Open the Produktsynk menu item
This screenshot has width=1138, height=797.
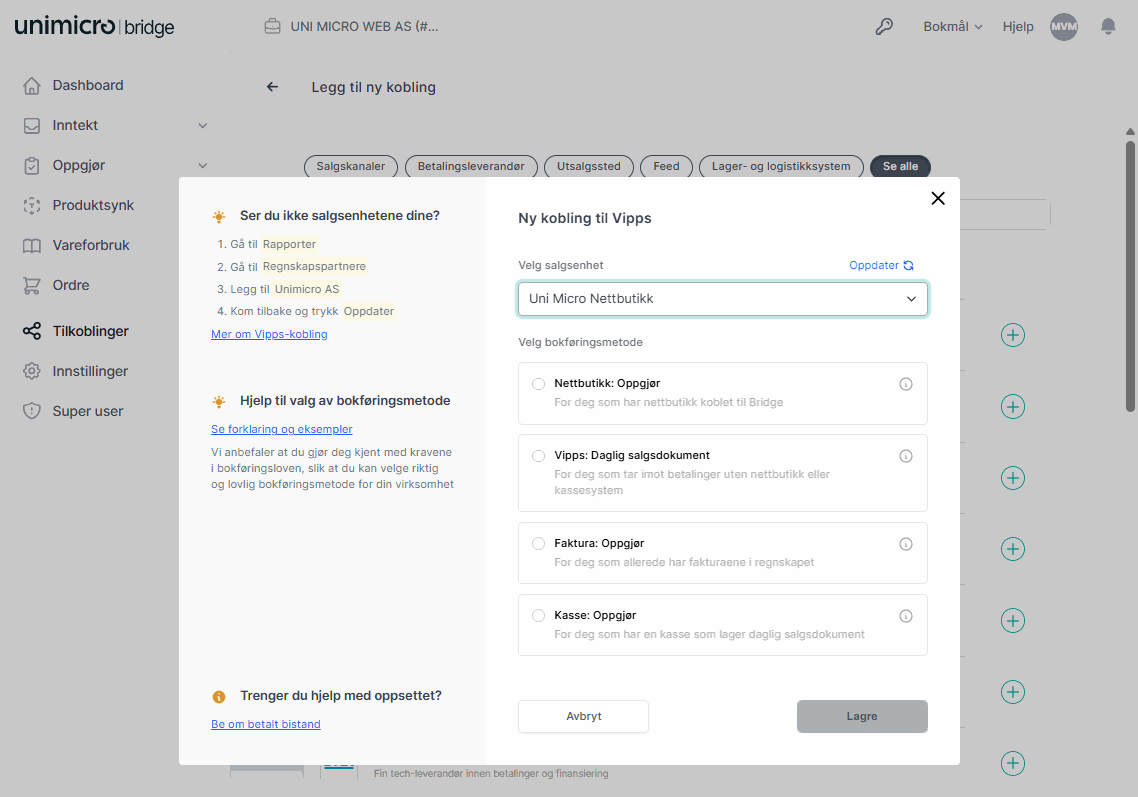click(x=93, y=205)
